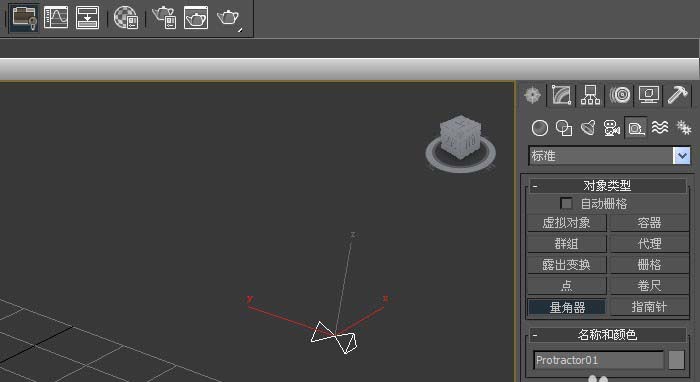Click the 点 helper button

pyautogui.click(x=567, y=286)
